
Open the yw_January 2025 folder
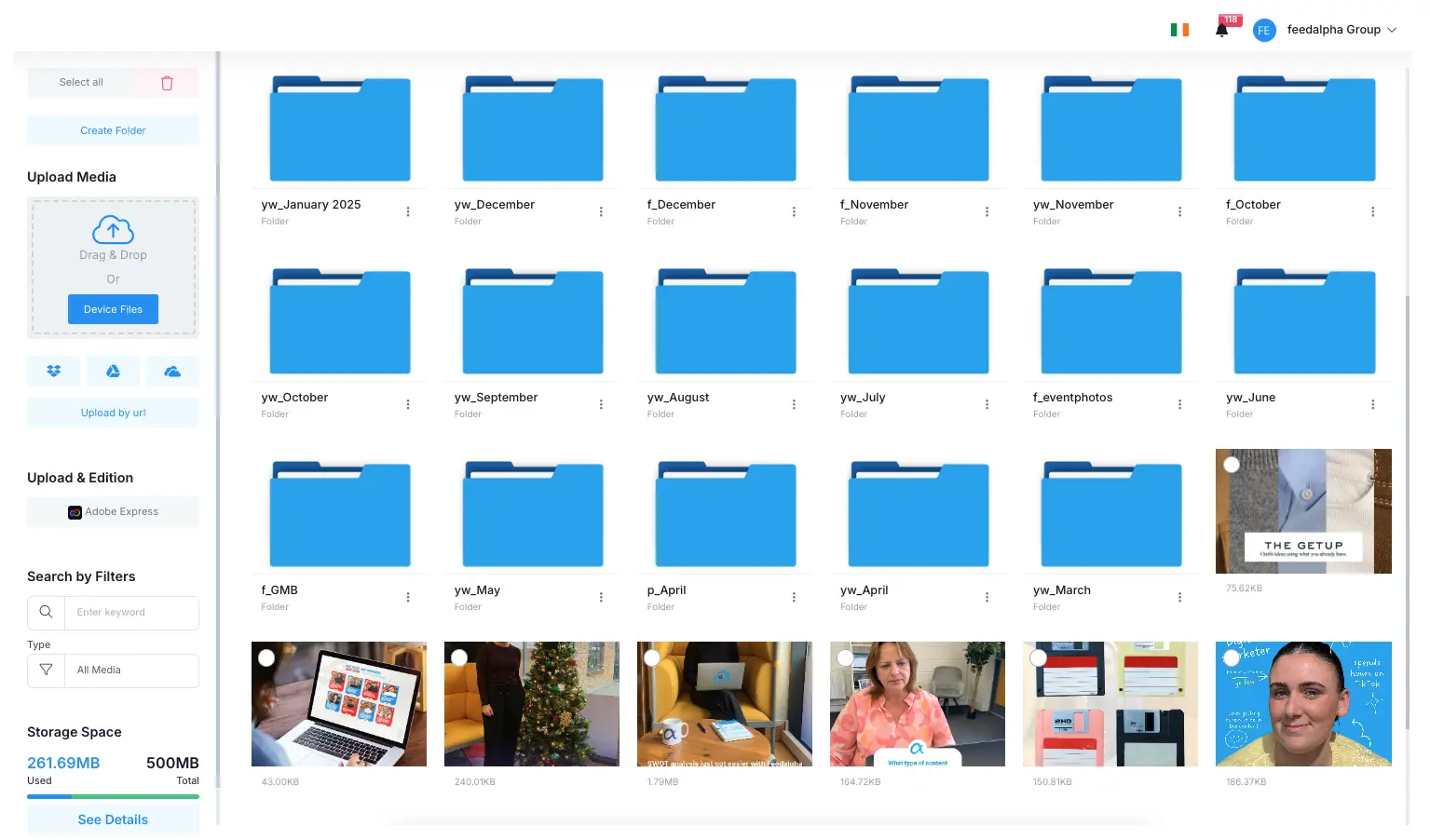(340, 129)
